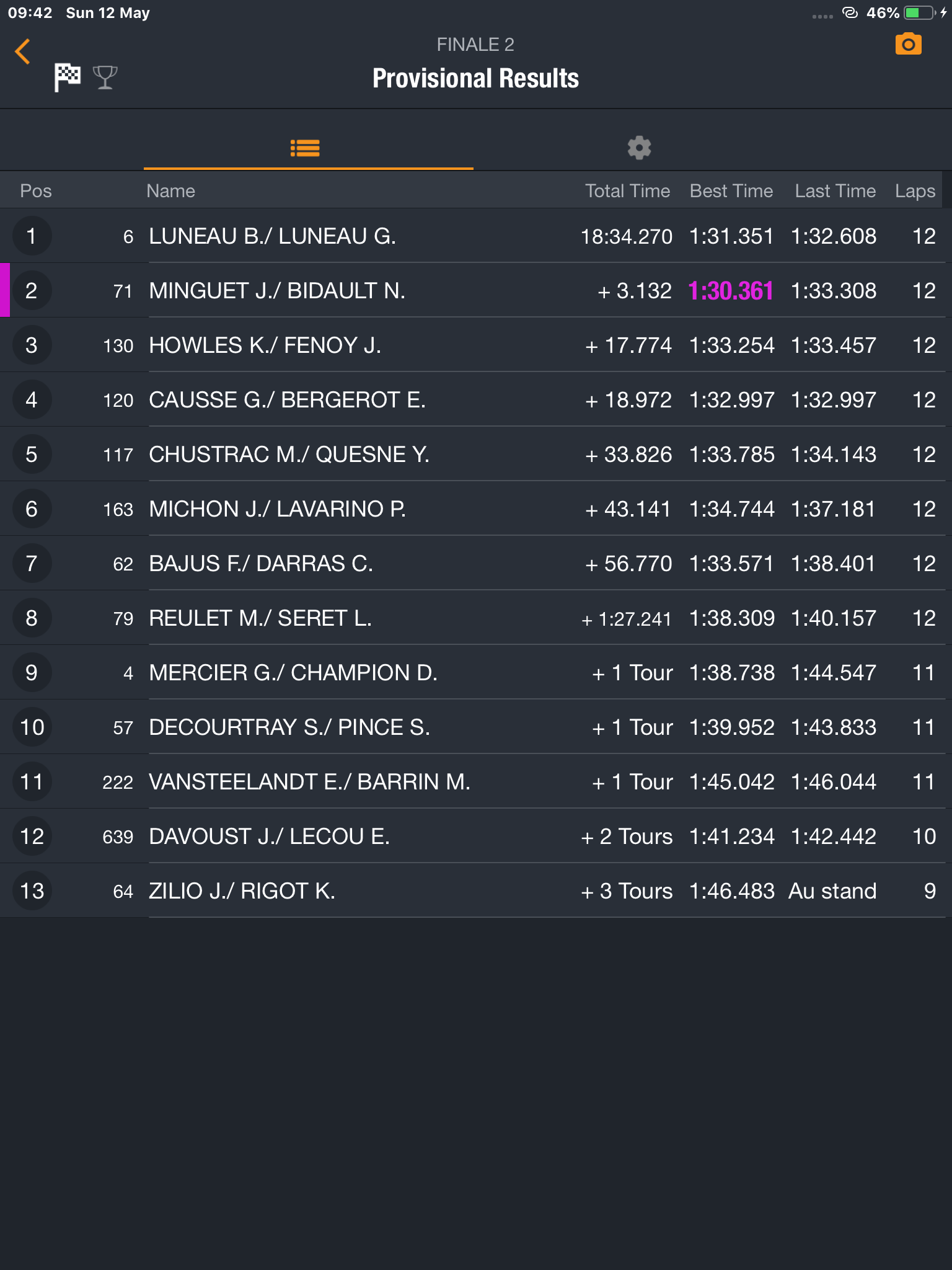Open the trophy standings icon
This screenshot has height=1270, width=952.
pyautogui.click(x=105, y=78)
